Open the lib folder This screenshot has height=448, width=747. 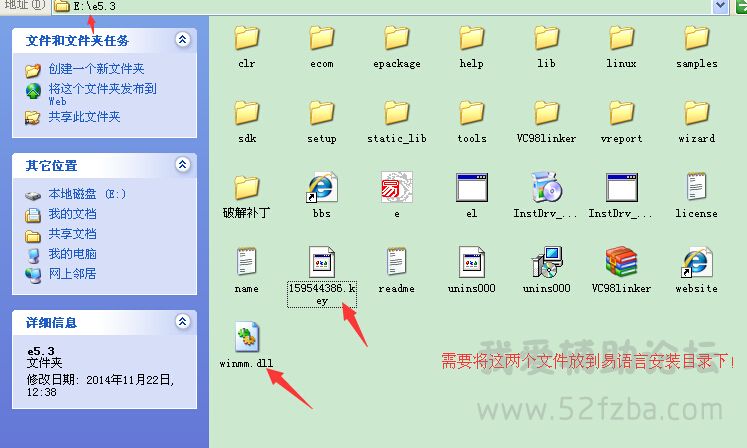(x=546, y=38)
